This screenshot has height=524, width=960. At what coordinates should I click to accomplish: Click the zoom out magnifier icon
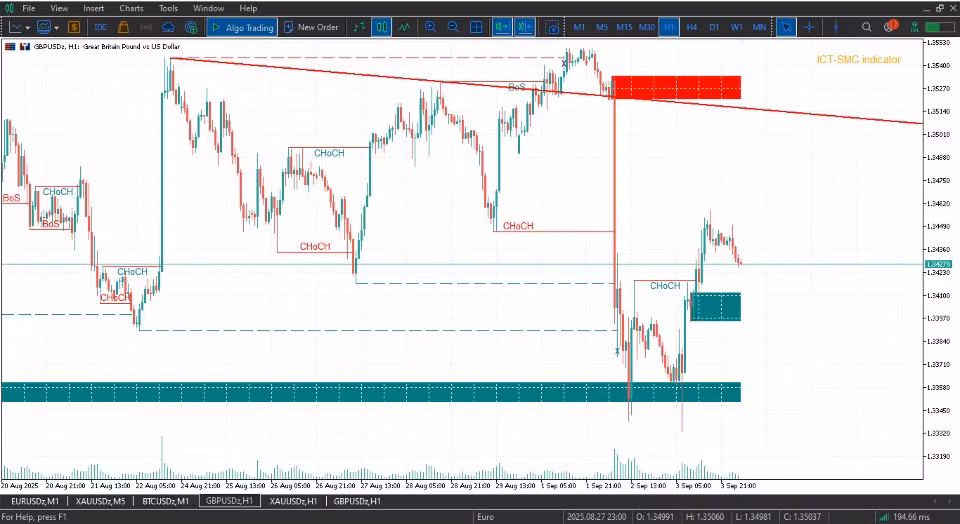(x=453, y=27)
